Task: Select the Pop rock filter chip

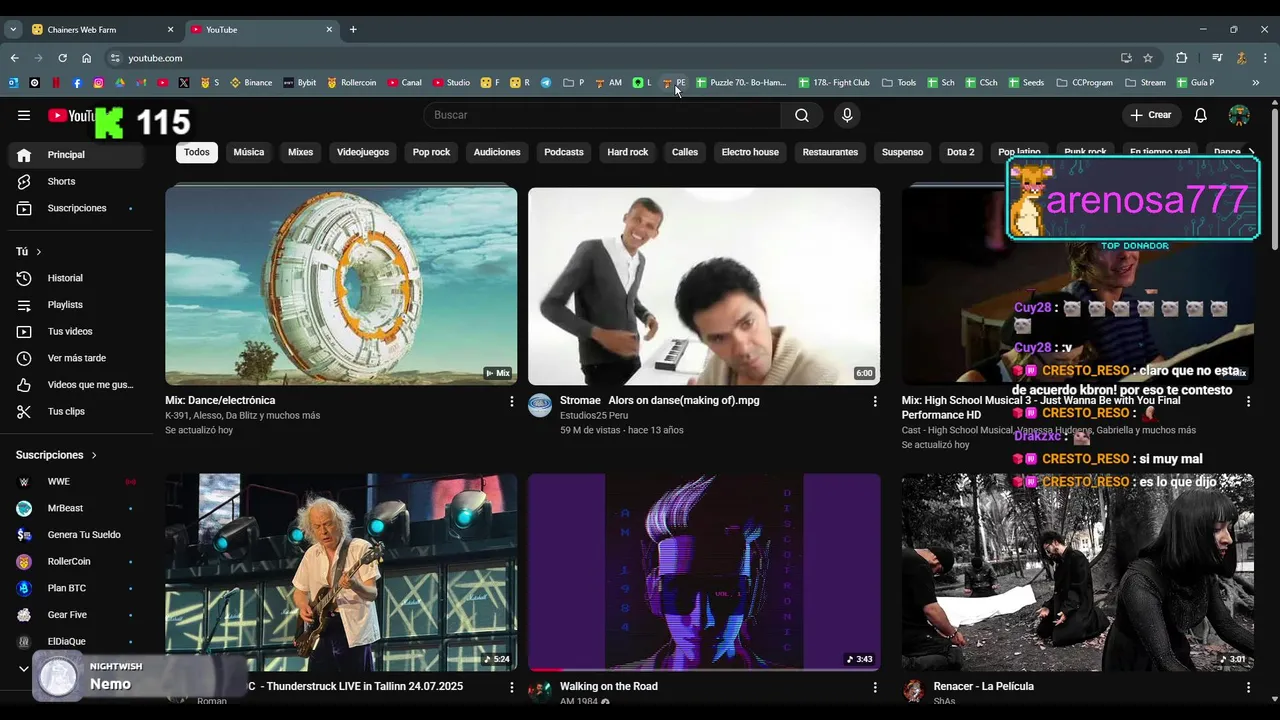Action: [x=431, y=152]
